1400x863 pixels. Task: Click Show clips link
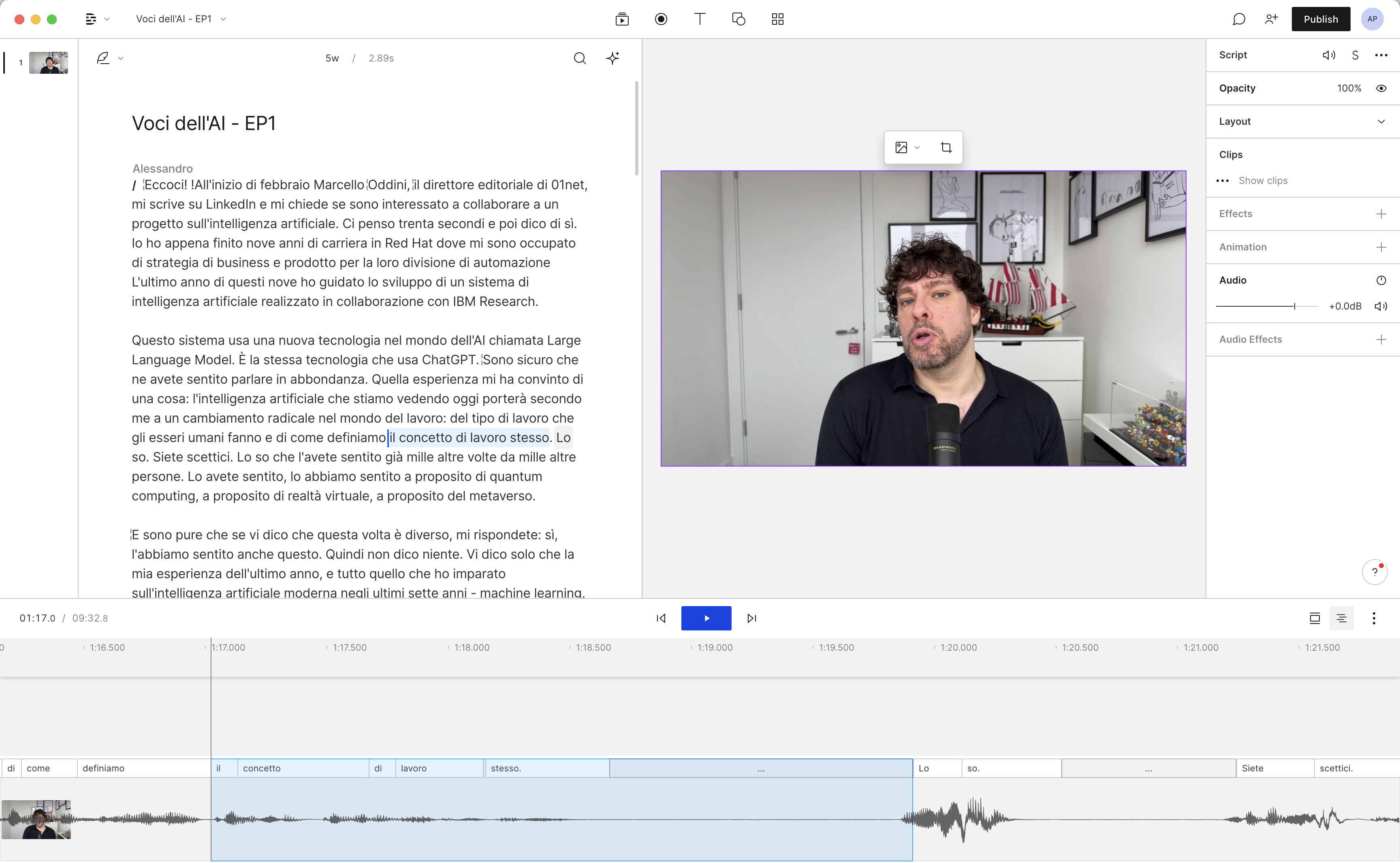coord(1263,181)
